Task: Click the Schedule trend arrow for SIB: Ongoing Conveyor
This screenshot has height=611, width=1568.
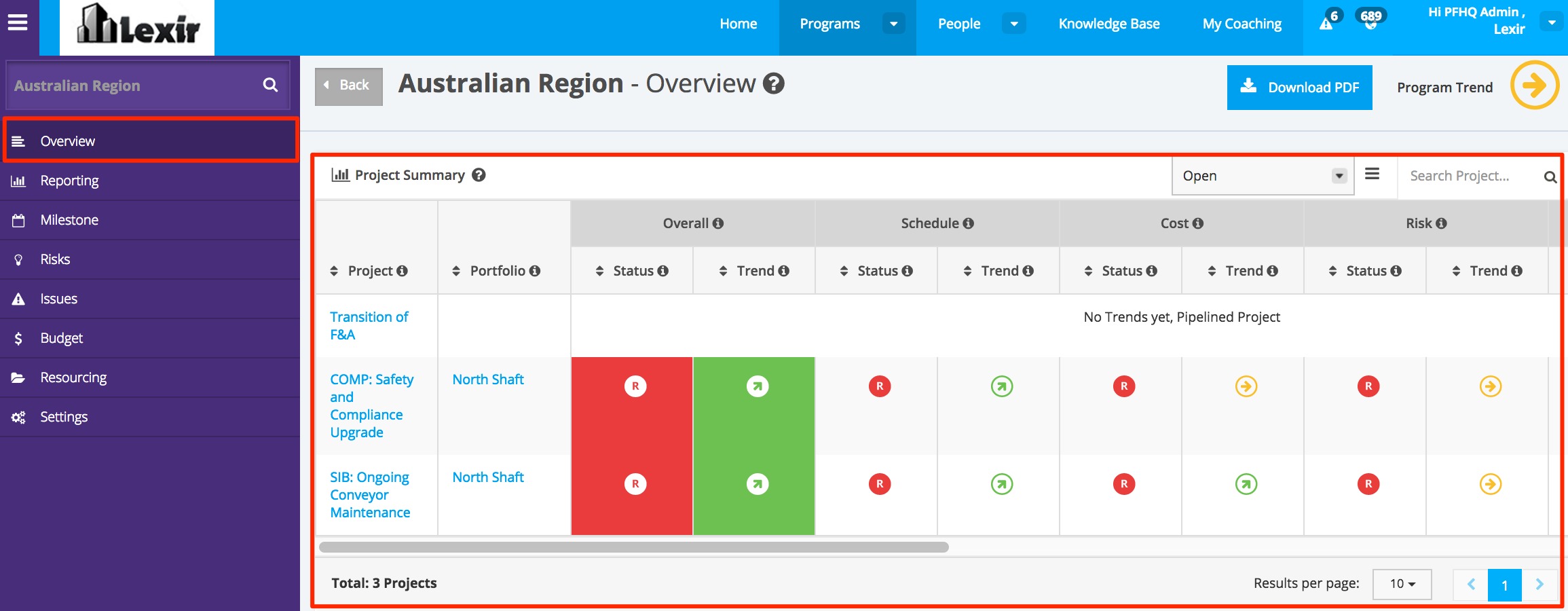Action: [x=1002, y=484]
